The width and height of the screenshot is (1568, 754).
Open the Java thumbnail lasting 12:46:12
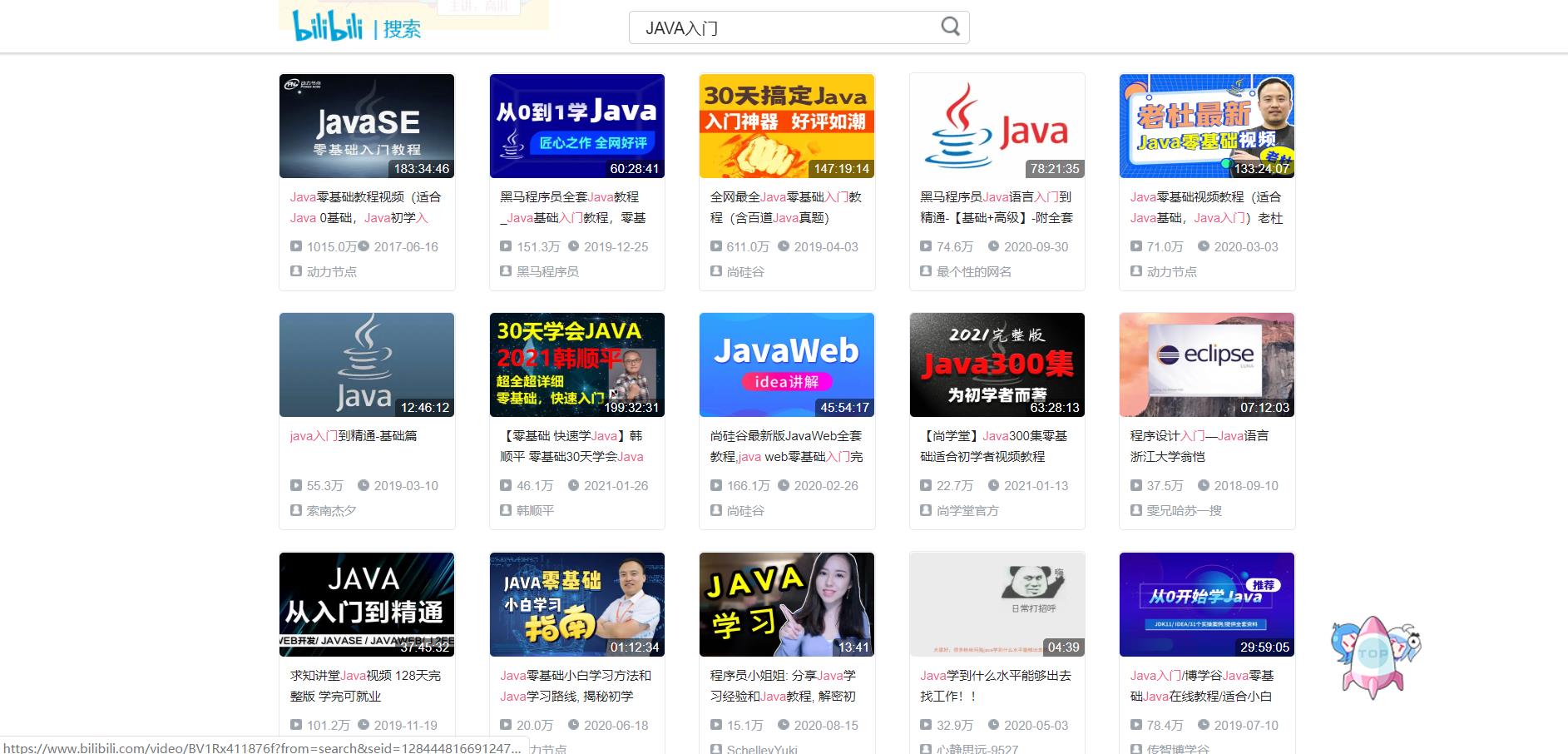(367, 365)
